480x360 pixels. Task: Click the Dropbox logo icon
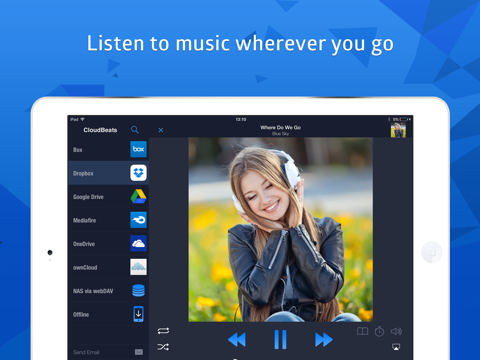138,173
